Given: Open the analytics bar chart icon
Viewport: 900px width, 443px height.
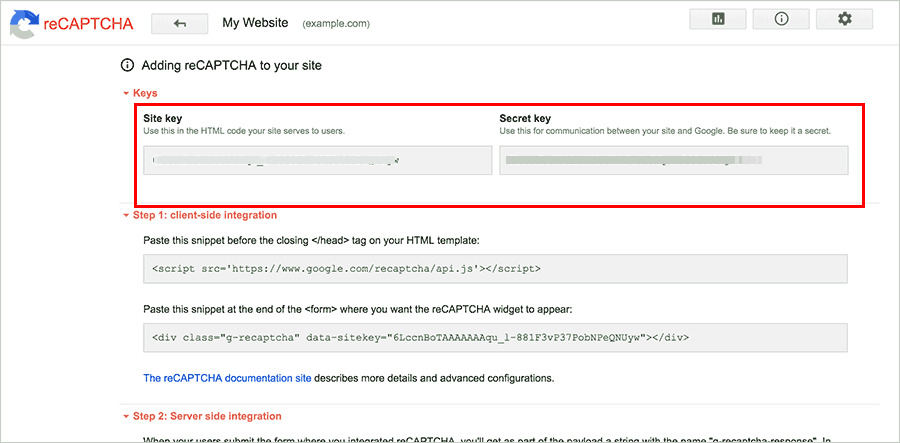Looking at the screenshot, I should point(717,19).
